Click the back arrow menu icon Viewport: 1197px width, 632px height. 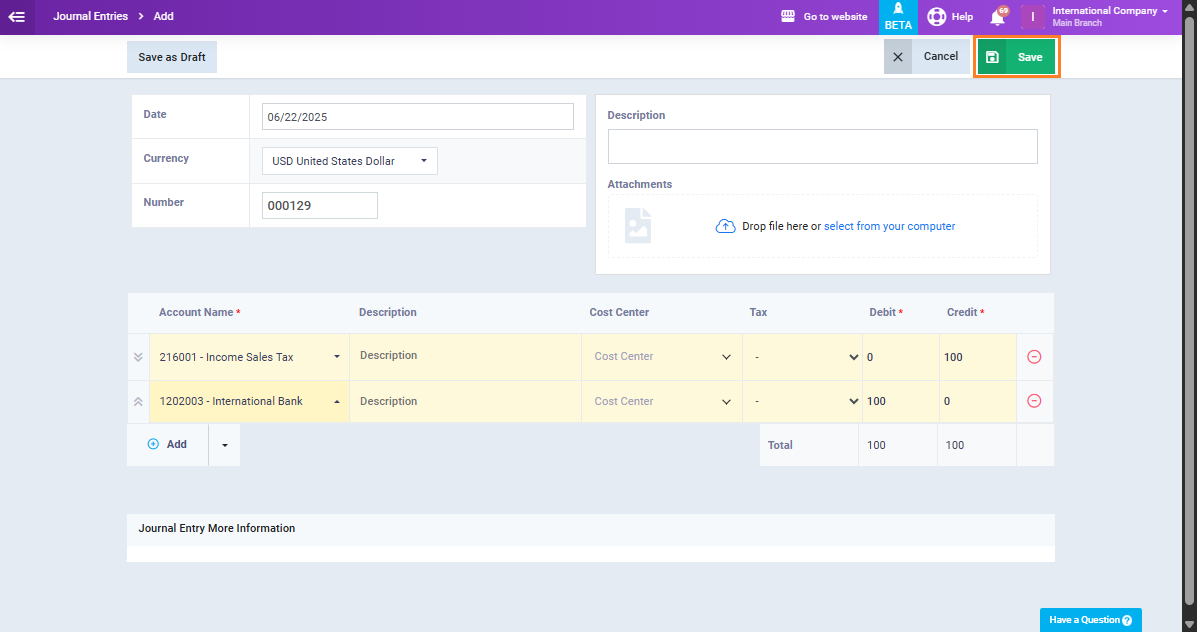pyautogui.click(x=17, y=17)
